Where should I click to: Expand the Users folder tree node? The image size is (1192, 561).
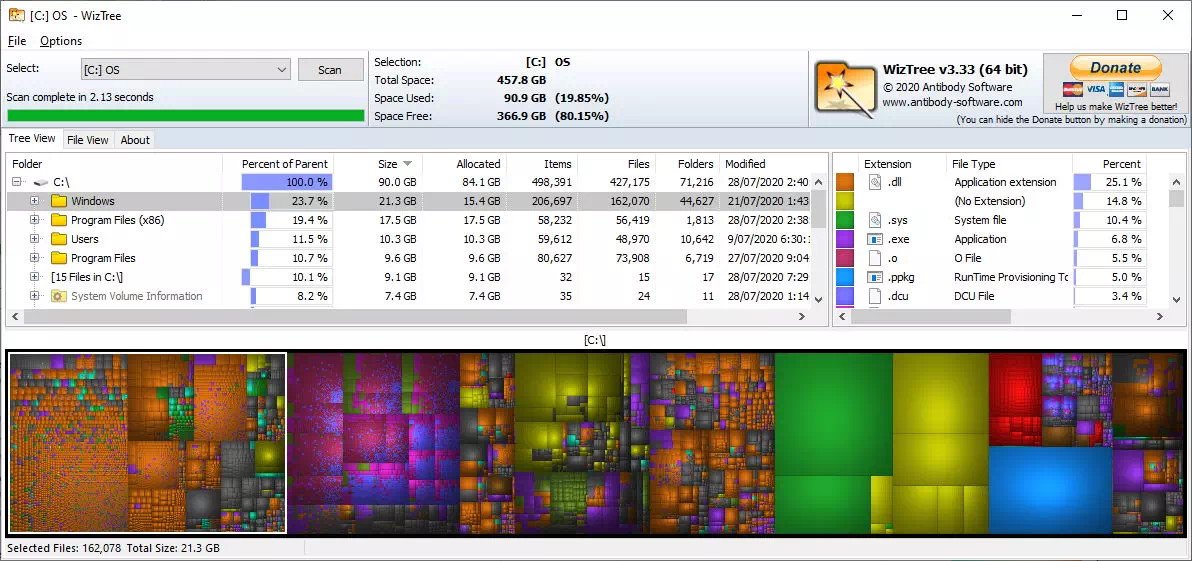click(34, 239)
